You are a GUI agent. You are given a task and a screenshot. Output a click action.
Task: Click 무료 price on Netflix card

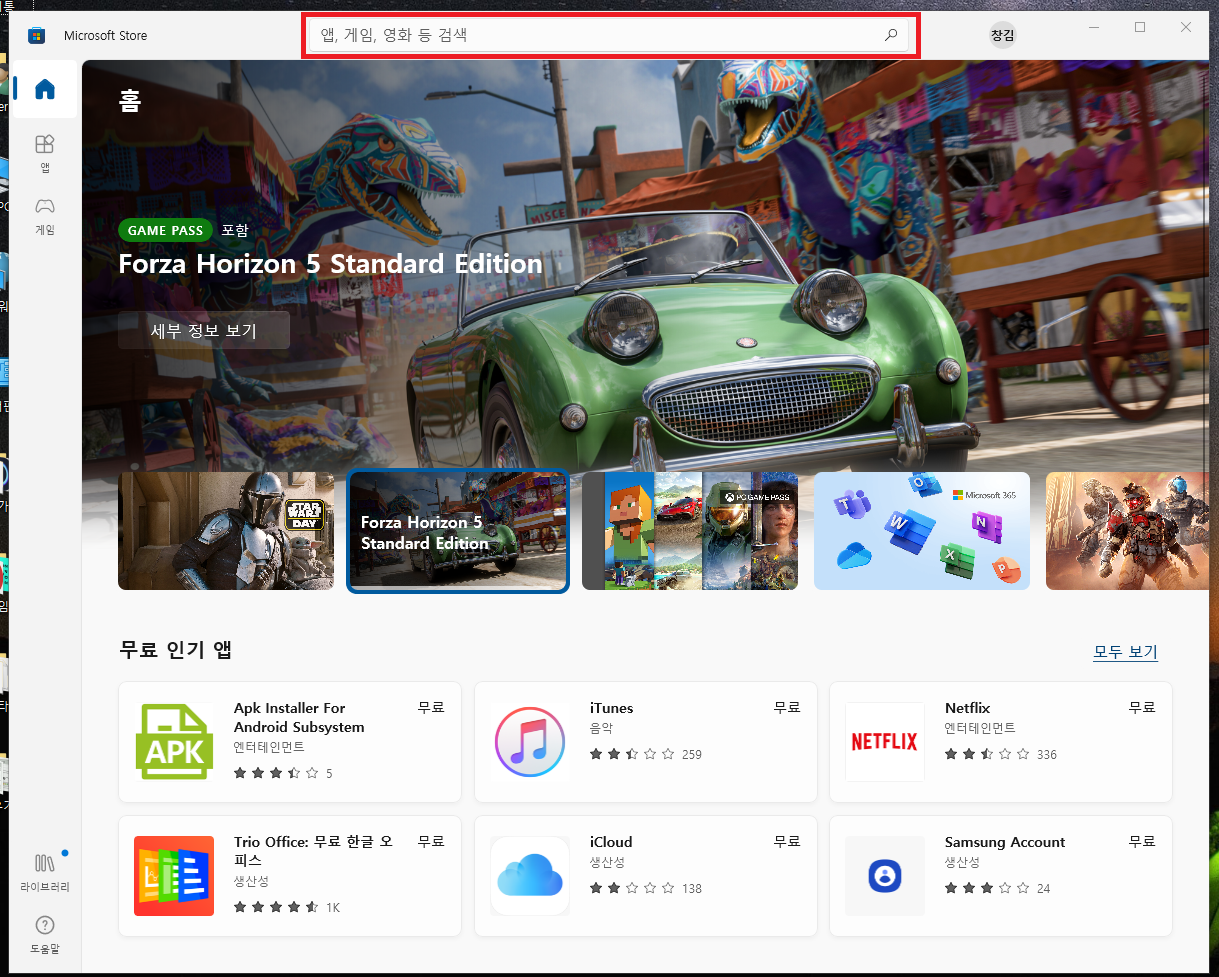click(x=1142, y=707)
